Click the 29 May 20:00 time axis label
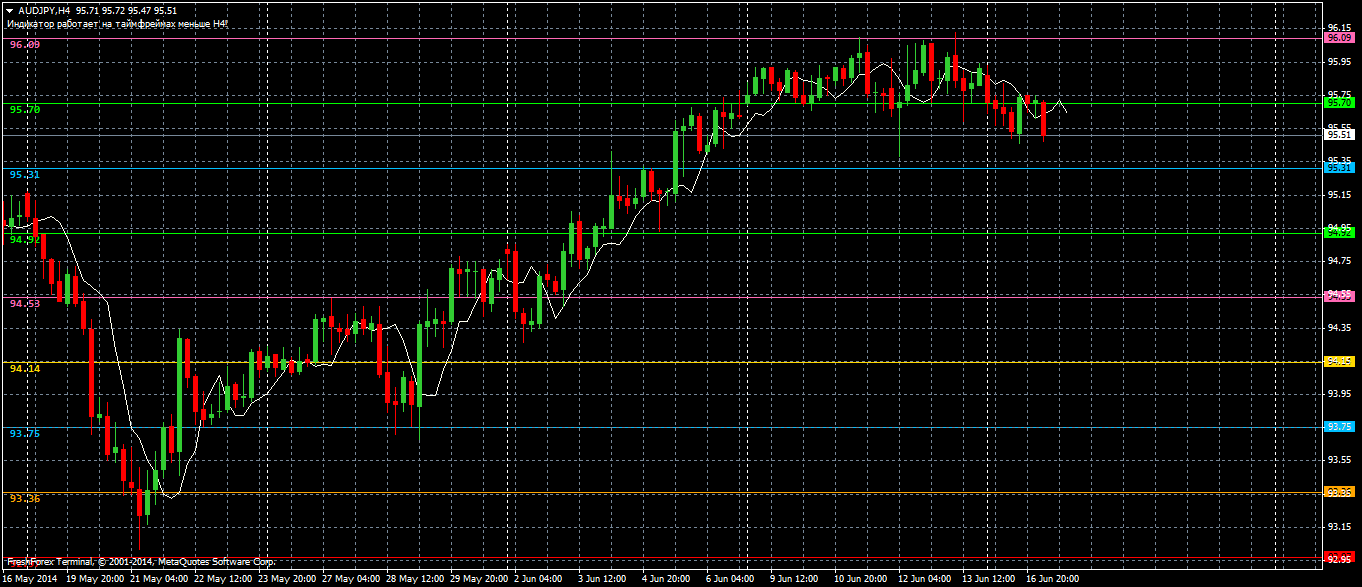The width and height of the screenshot is (1362, 587). pos(479,579)
